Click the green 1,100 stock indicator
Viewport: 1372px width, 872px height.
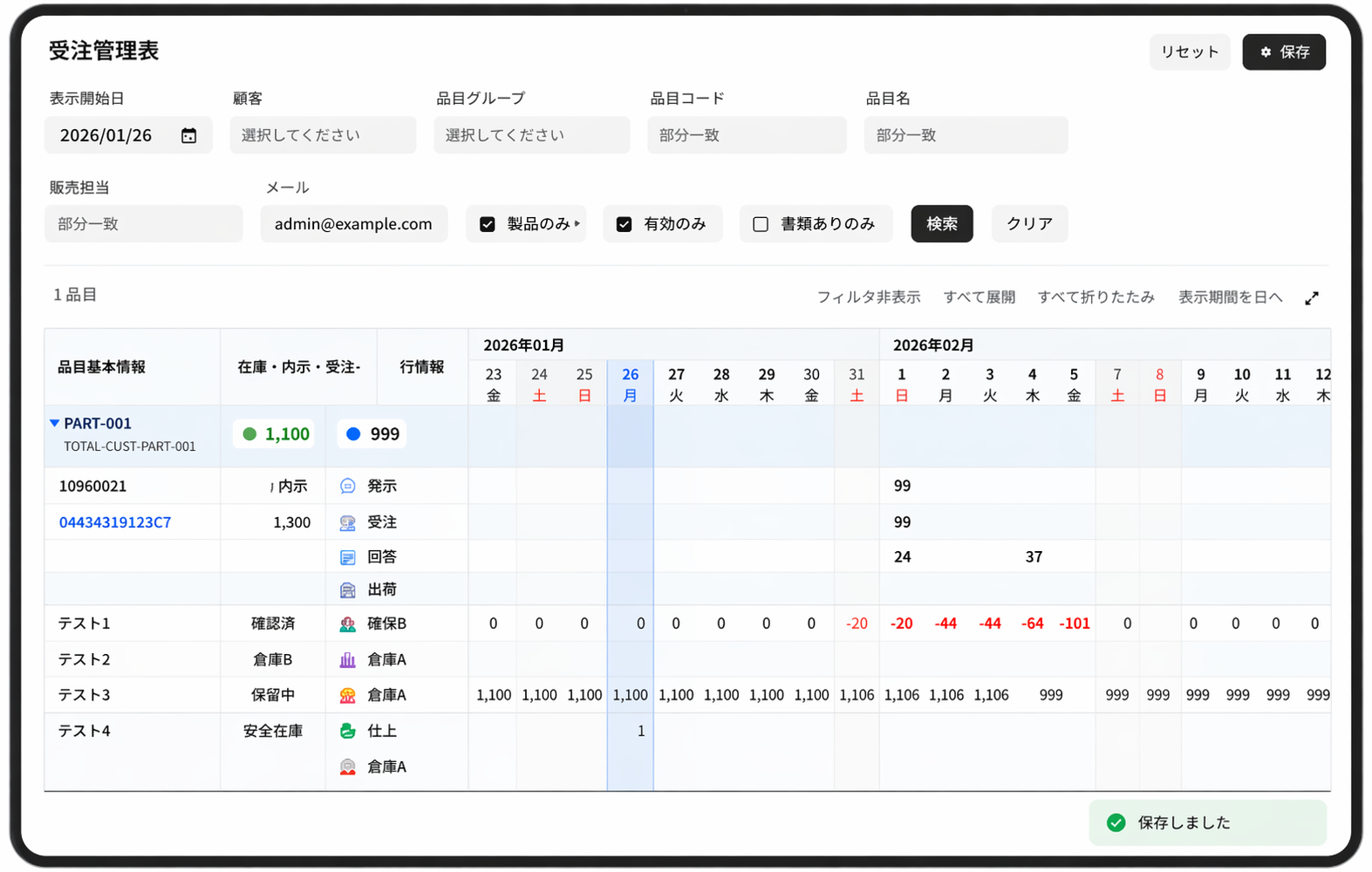(276, 434)
